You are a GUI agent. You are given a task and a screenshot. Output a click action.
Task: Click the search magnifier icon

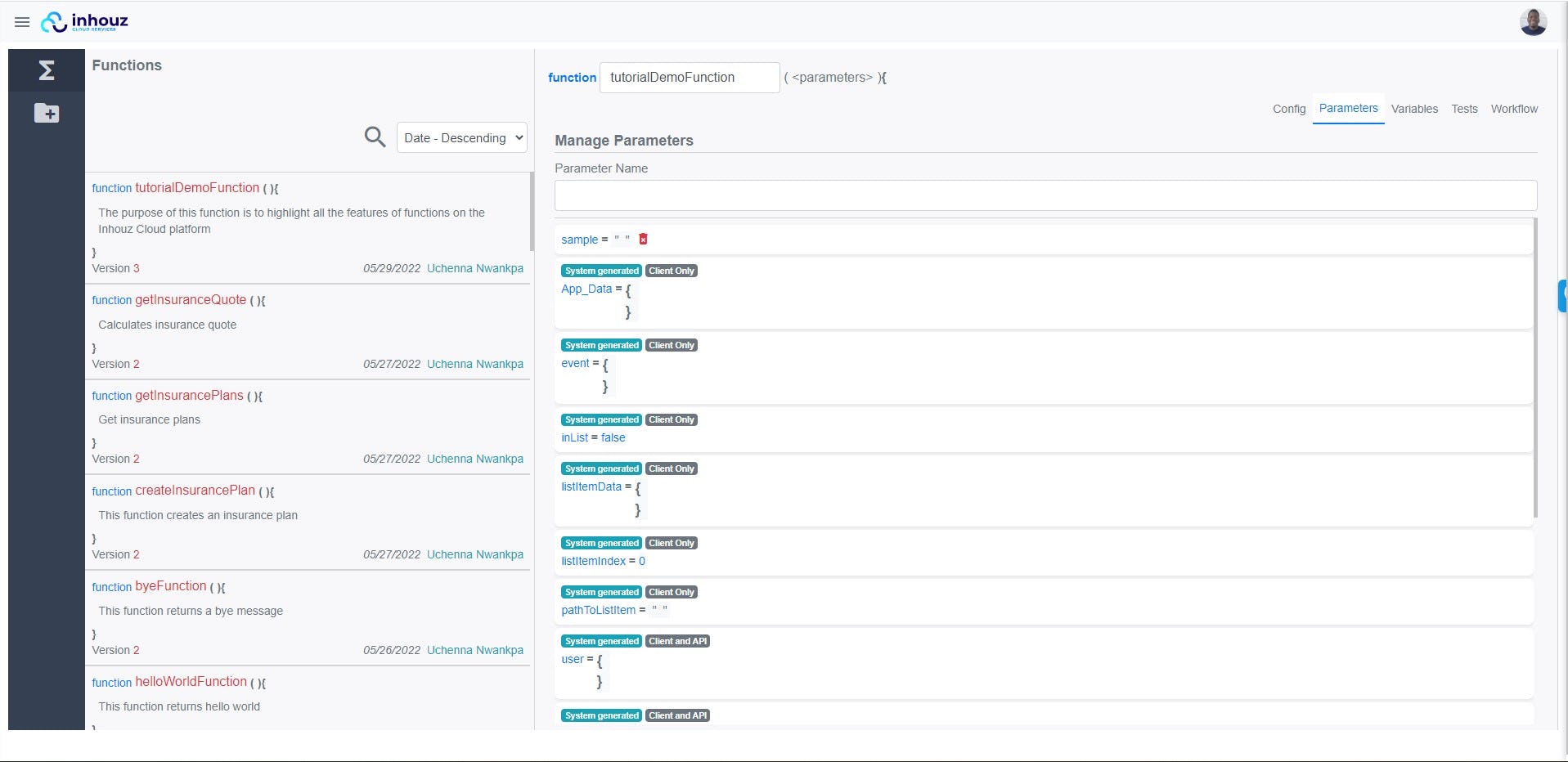coord(375,137)
